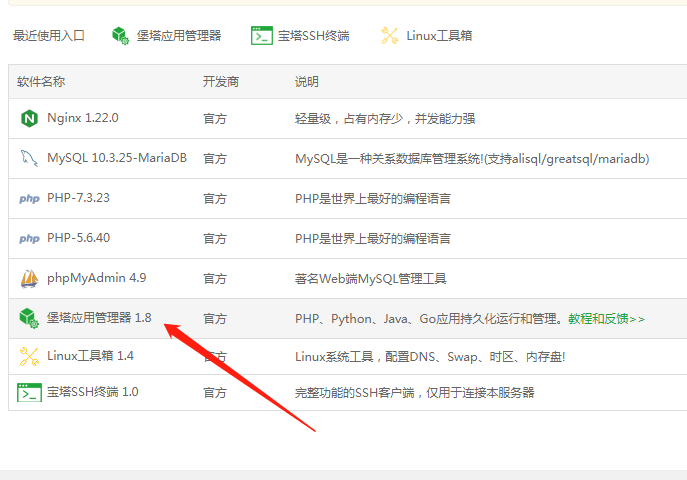Click description 完整功能的SSH客户端，仅用于连接本服务器
Image resolution: width=687 pixels, height=480 pixels.
[x=414, y=393]
